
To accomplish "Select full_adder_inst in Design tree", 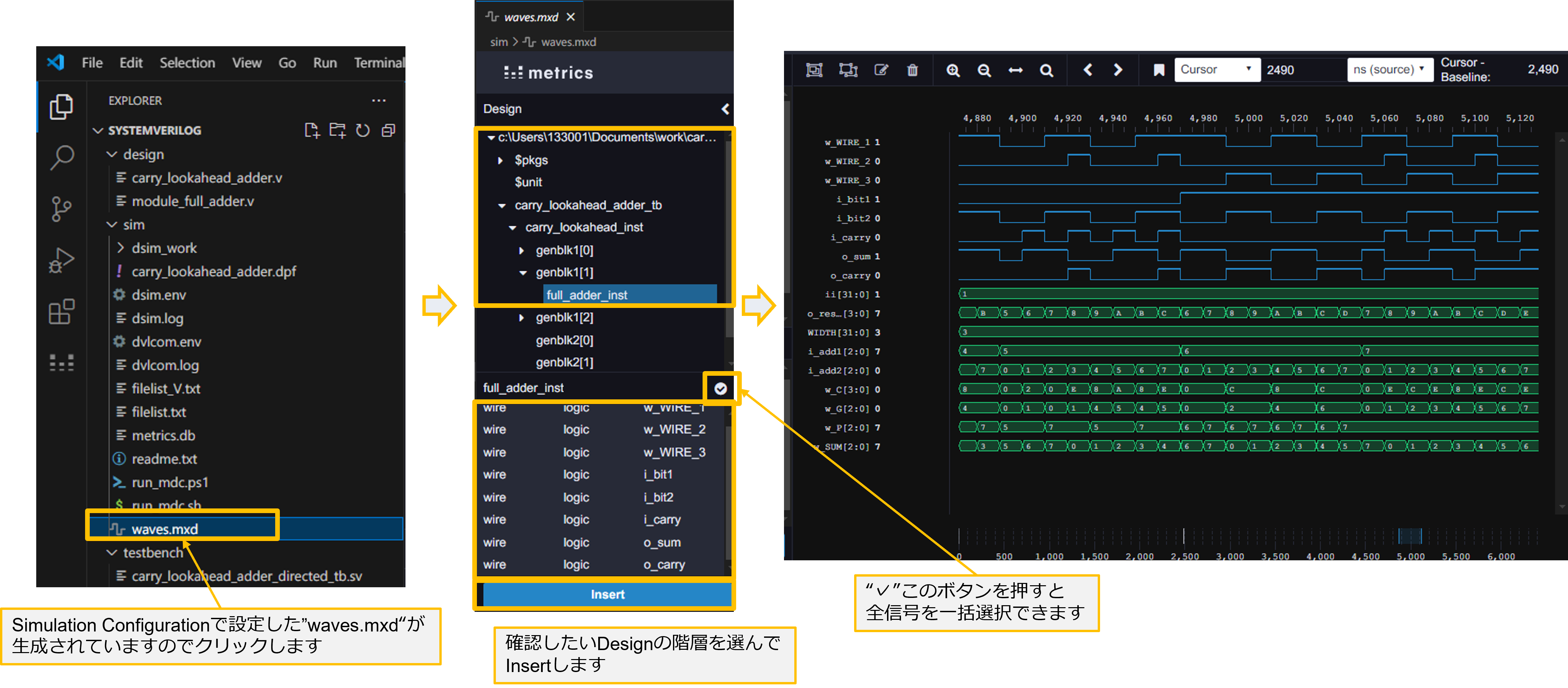I will pos(629,295).
